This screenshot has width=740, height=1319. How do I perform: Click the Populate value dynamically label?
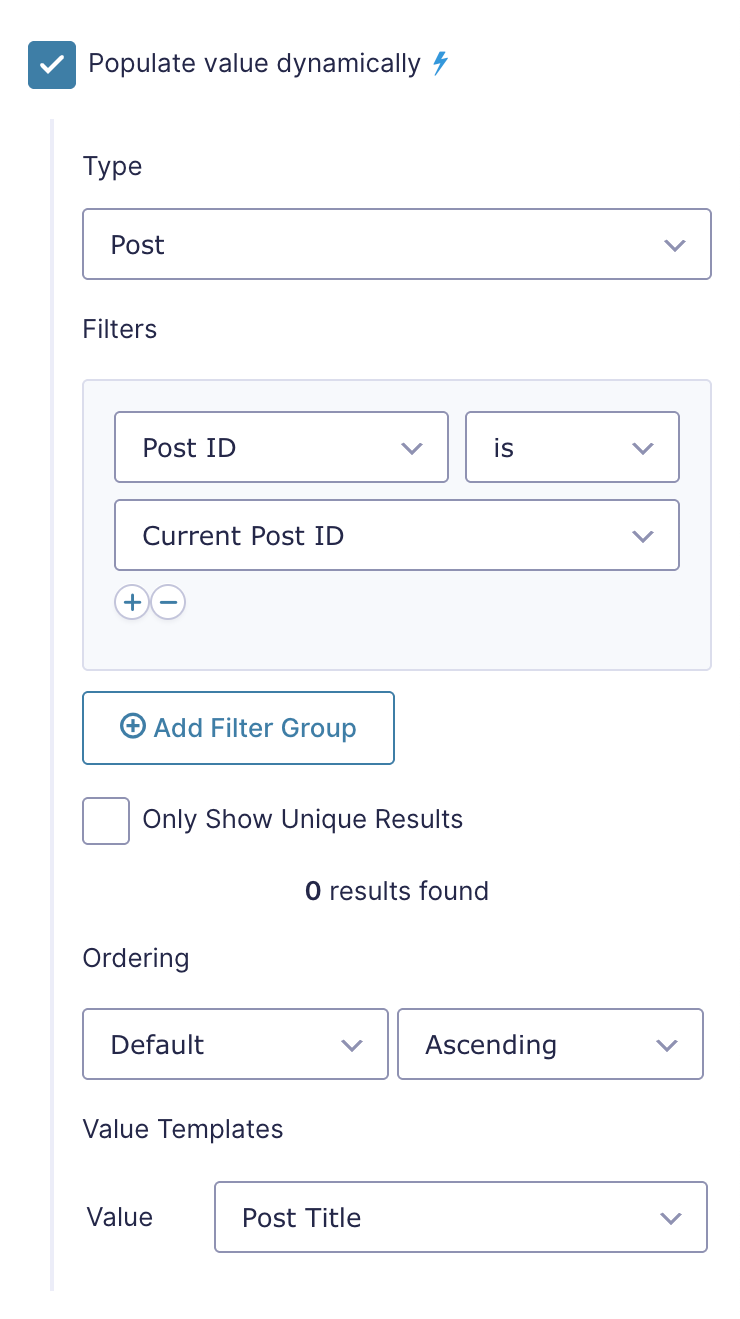255,64
